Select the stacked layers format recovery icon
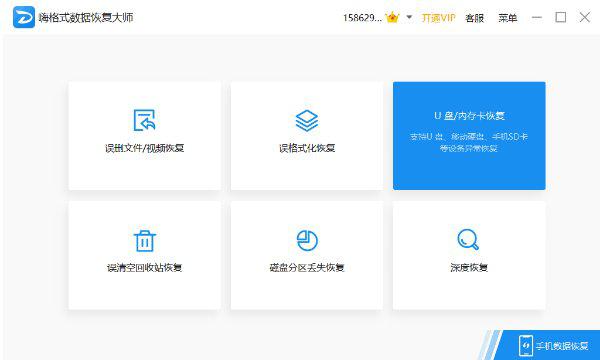This screenshot has height=360, width=600. [307, 121]
